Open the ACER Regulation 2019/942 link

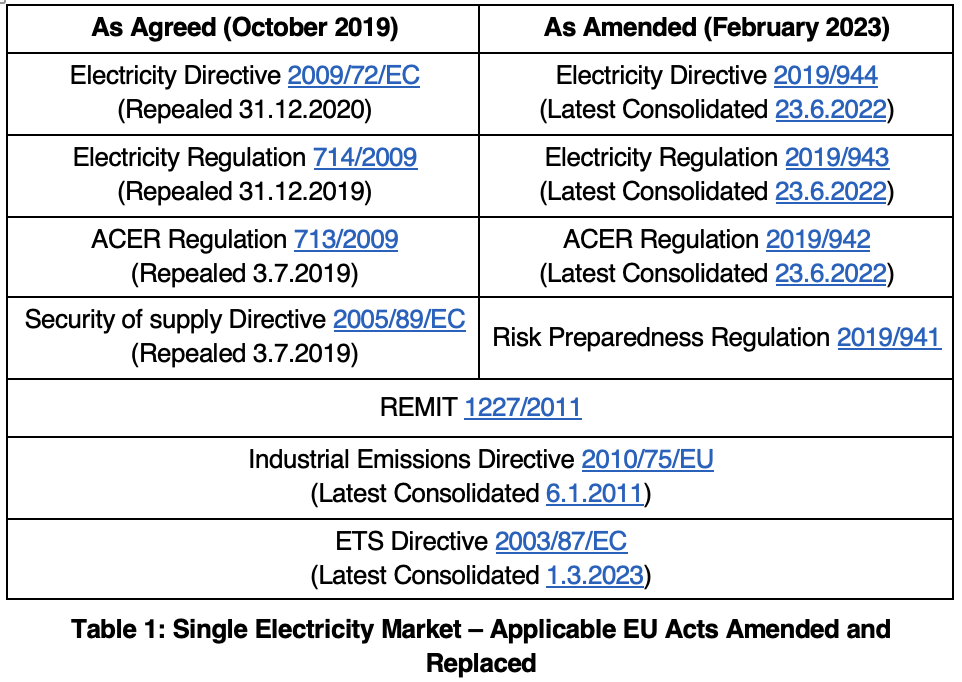coord(818,240)
